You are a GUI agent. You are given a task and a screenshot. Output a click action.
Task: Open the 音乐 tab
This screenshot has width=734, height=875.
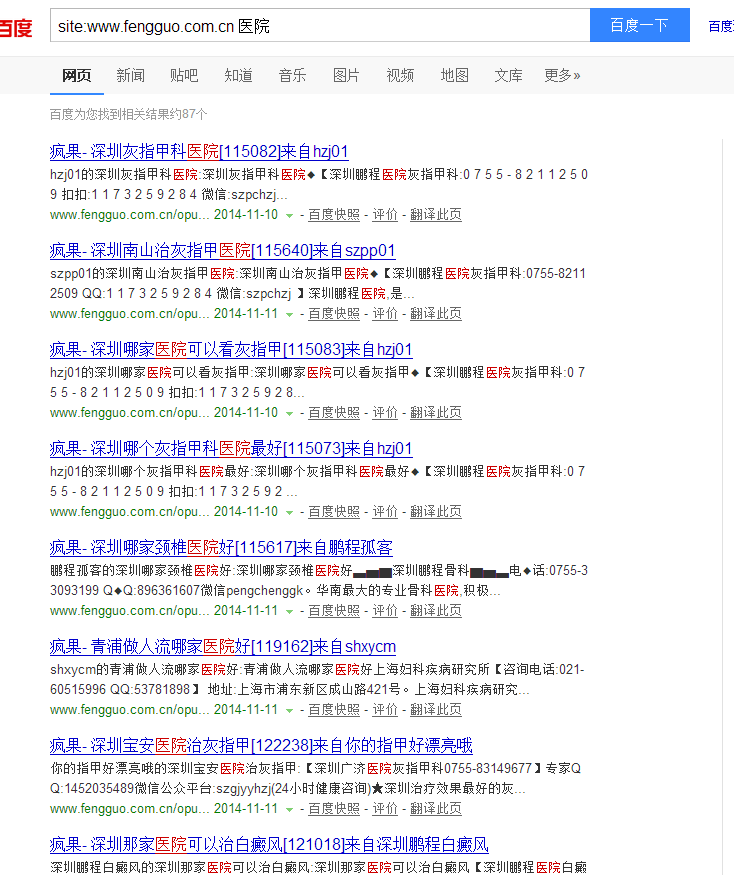pyautogui.click(x=292, y=75)
